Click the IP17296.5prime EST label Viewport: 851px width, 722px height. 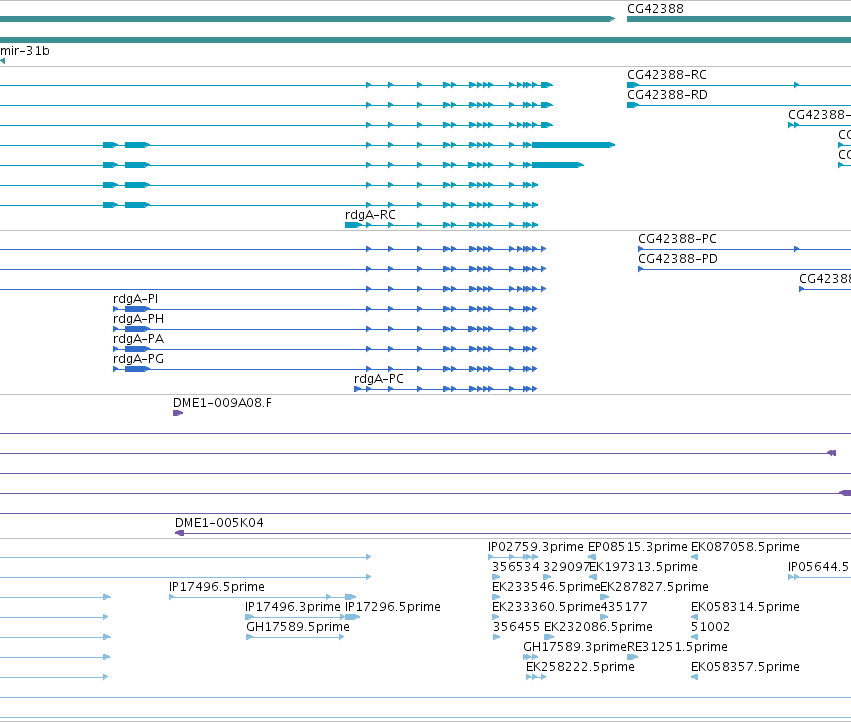click(393, 607)
